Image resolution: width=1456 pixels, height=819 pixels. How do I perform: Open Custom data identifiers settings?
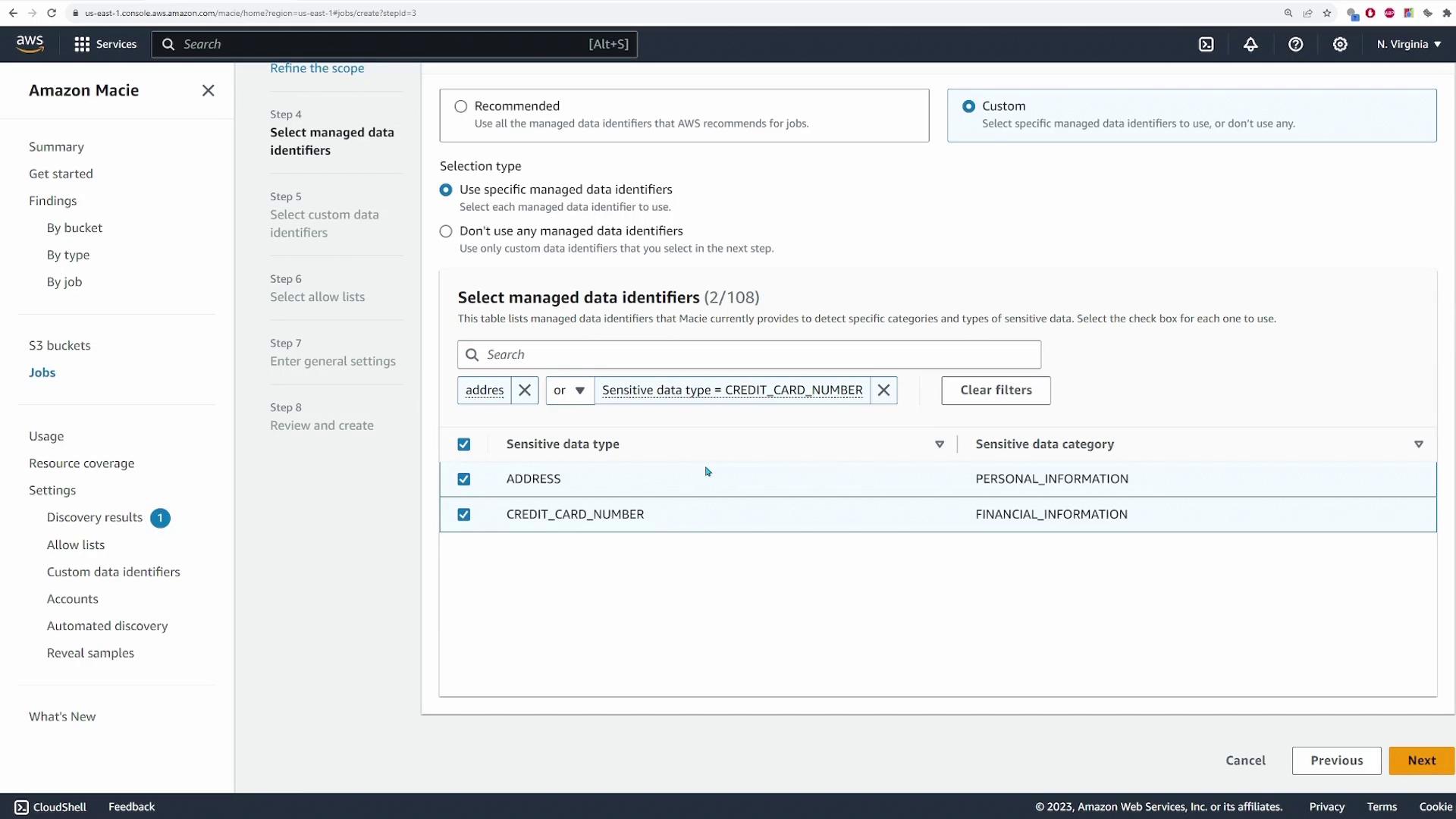point(114,572)
